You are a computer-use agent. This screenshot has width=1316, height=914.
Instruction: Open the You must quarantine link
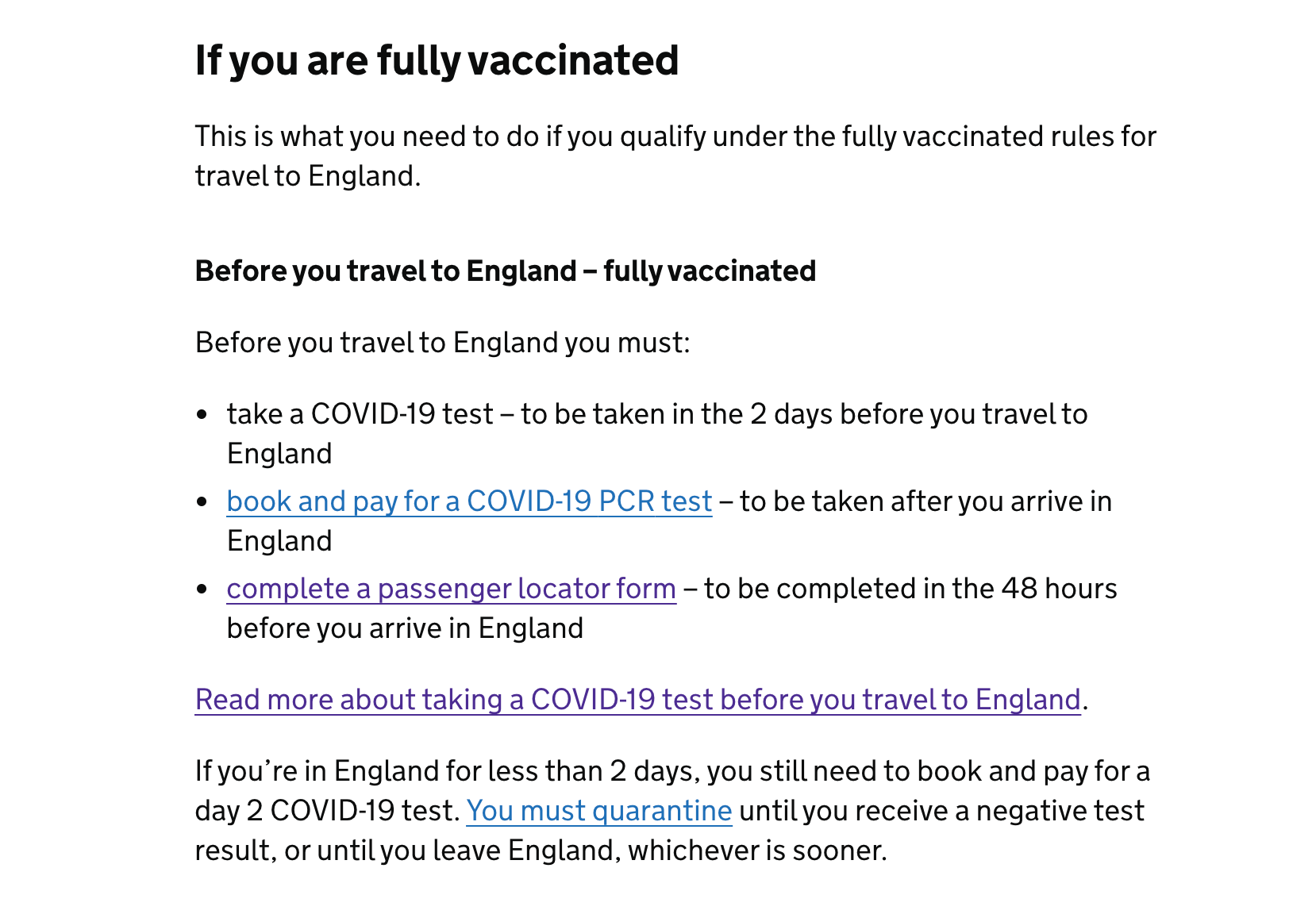[x=599, y=811]
